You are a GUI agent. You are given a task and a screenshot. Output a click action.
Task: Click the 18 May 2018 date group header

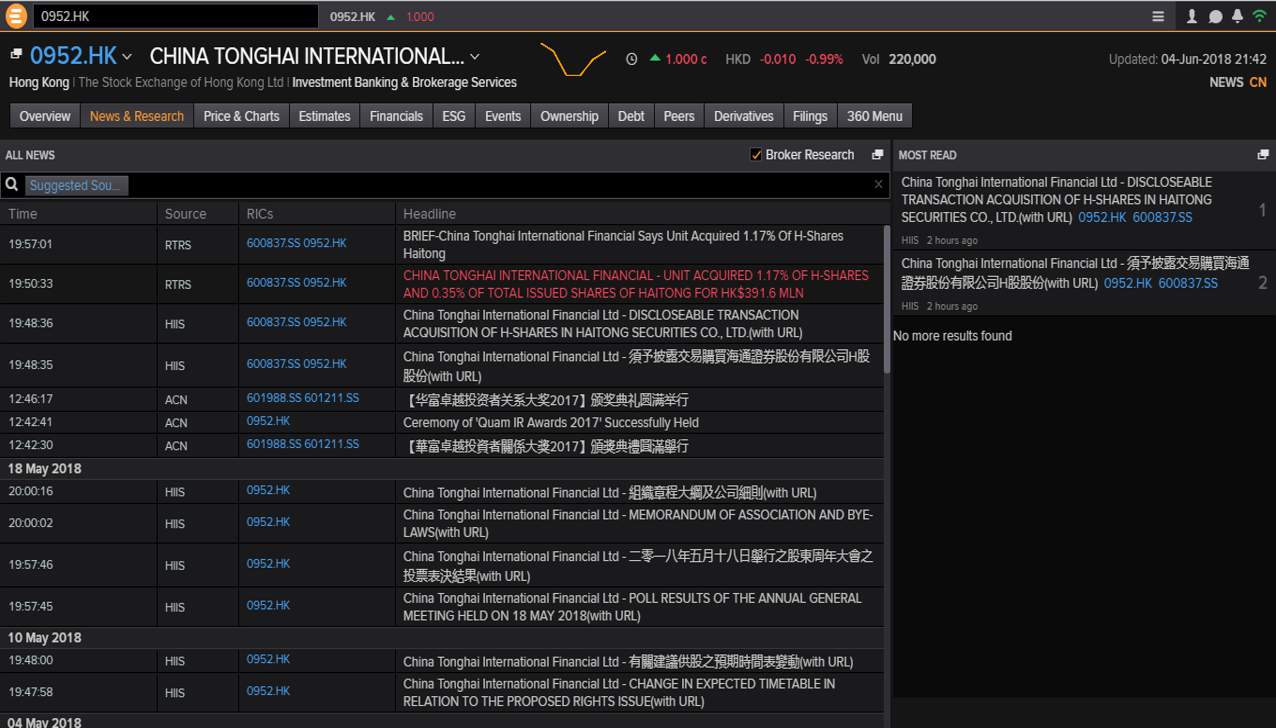tap(442, 468)
